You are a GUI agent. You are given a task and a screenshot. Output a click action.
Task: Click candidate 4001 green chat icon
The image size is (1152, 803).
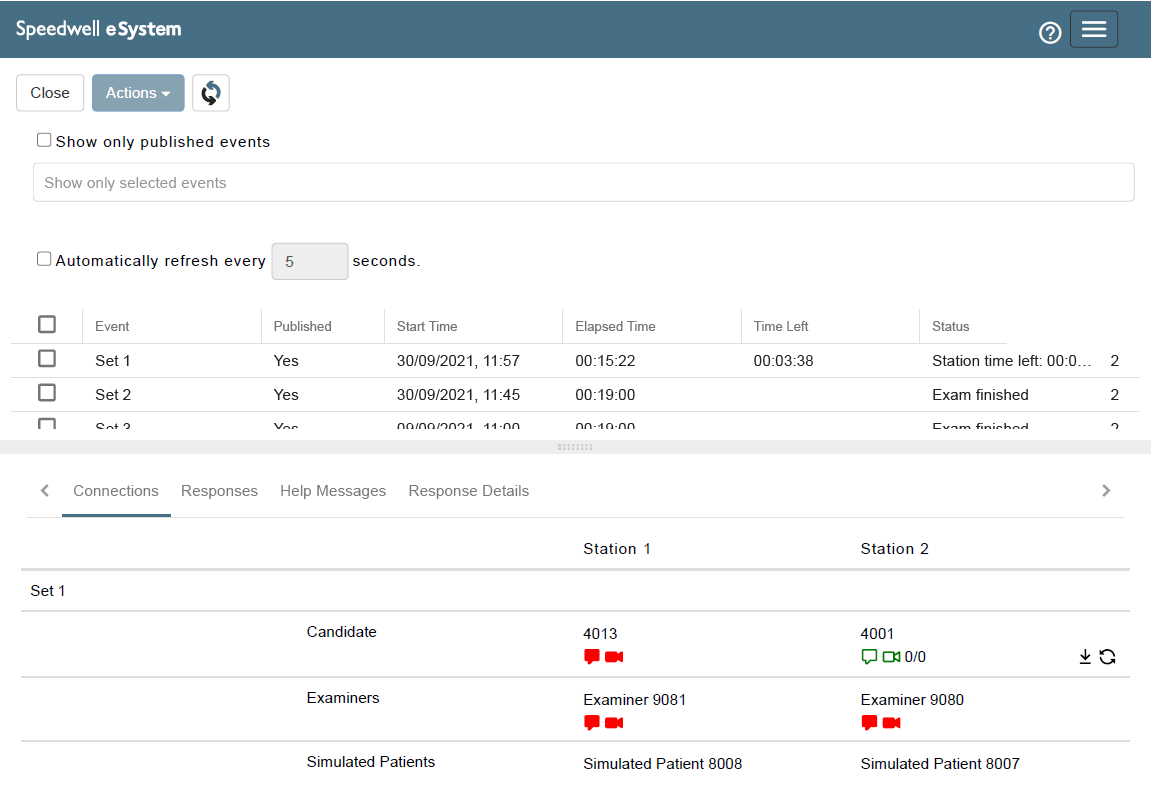(x=869, y=657)
